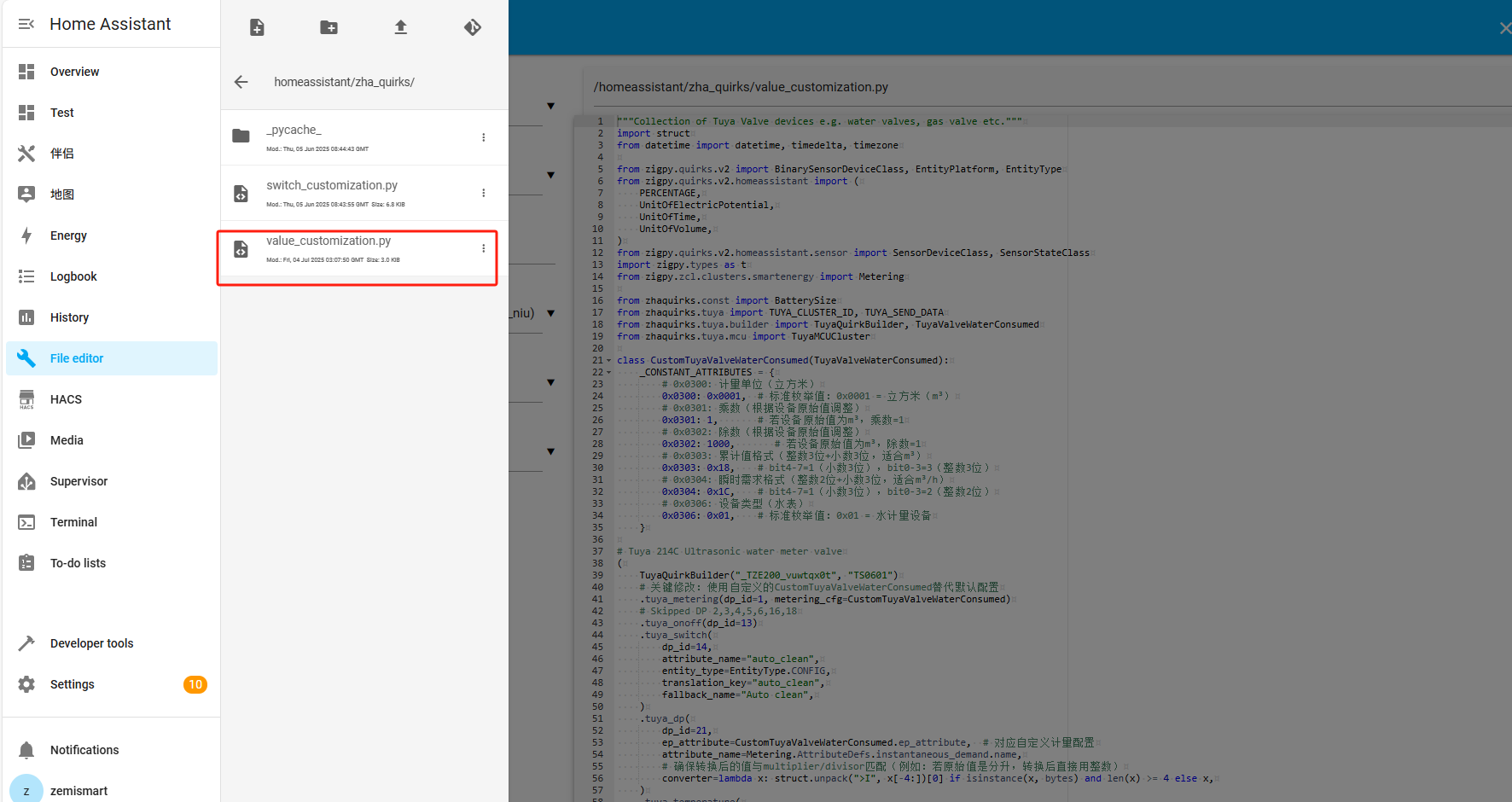
Task: Open the three-dot menu for _pycache_ folder
Action: click(x=483, y=137)
